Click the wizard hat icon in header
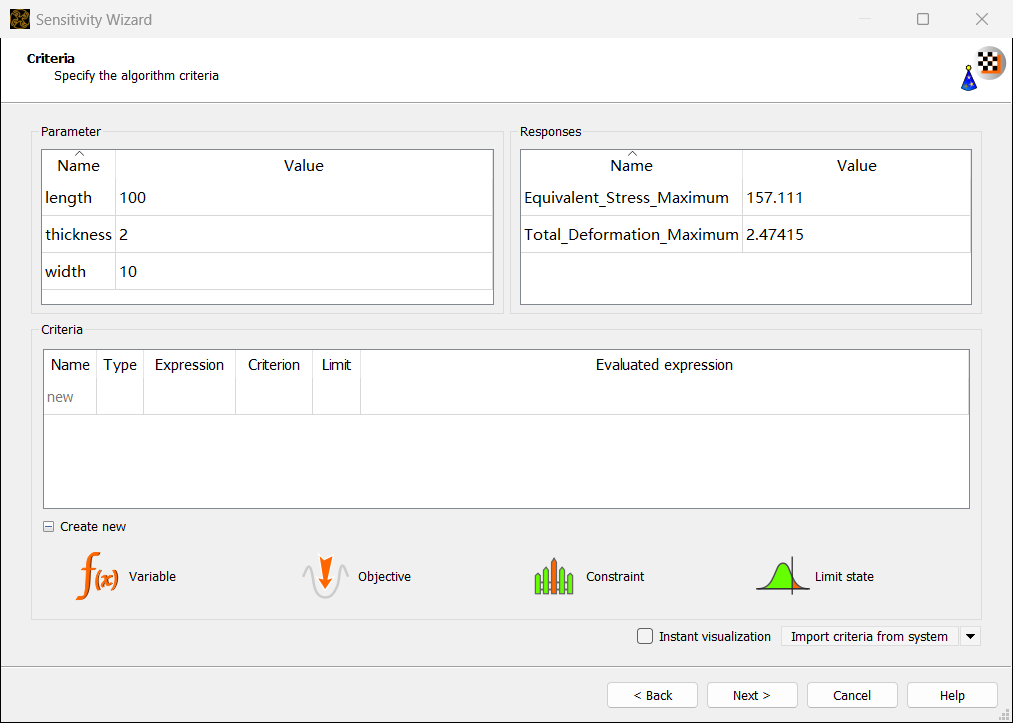Image resolution: width=1013 pixels, height=723 pixels. (x=968, y=78)
